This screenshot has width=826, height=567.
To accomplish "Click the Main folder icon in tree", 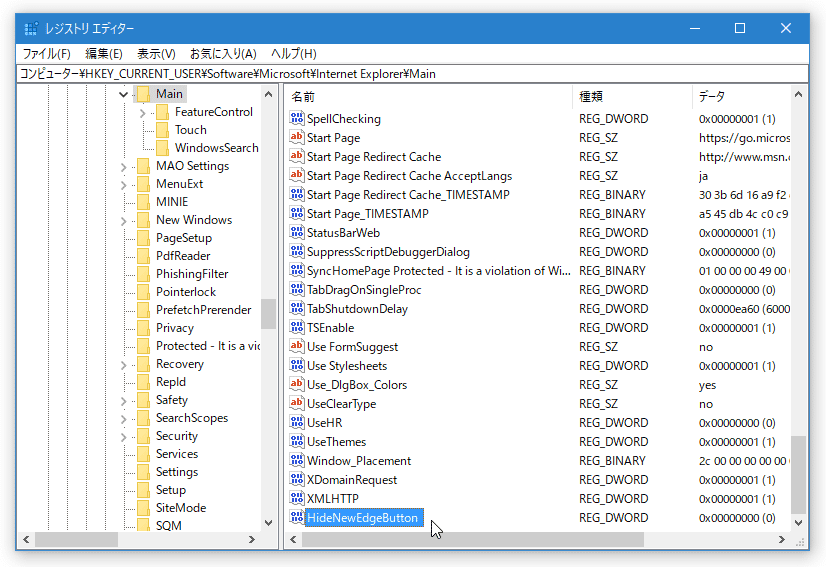I will pos(143,94).
